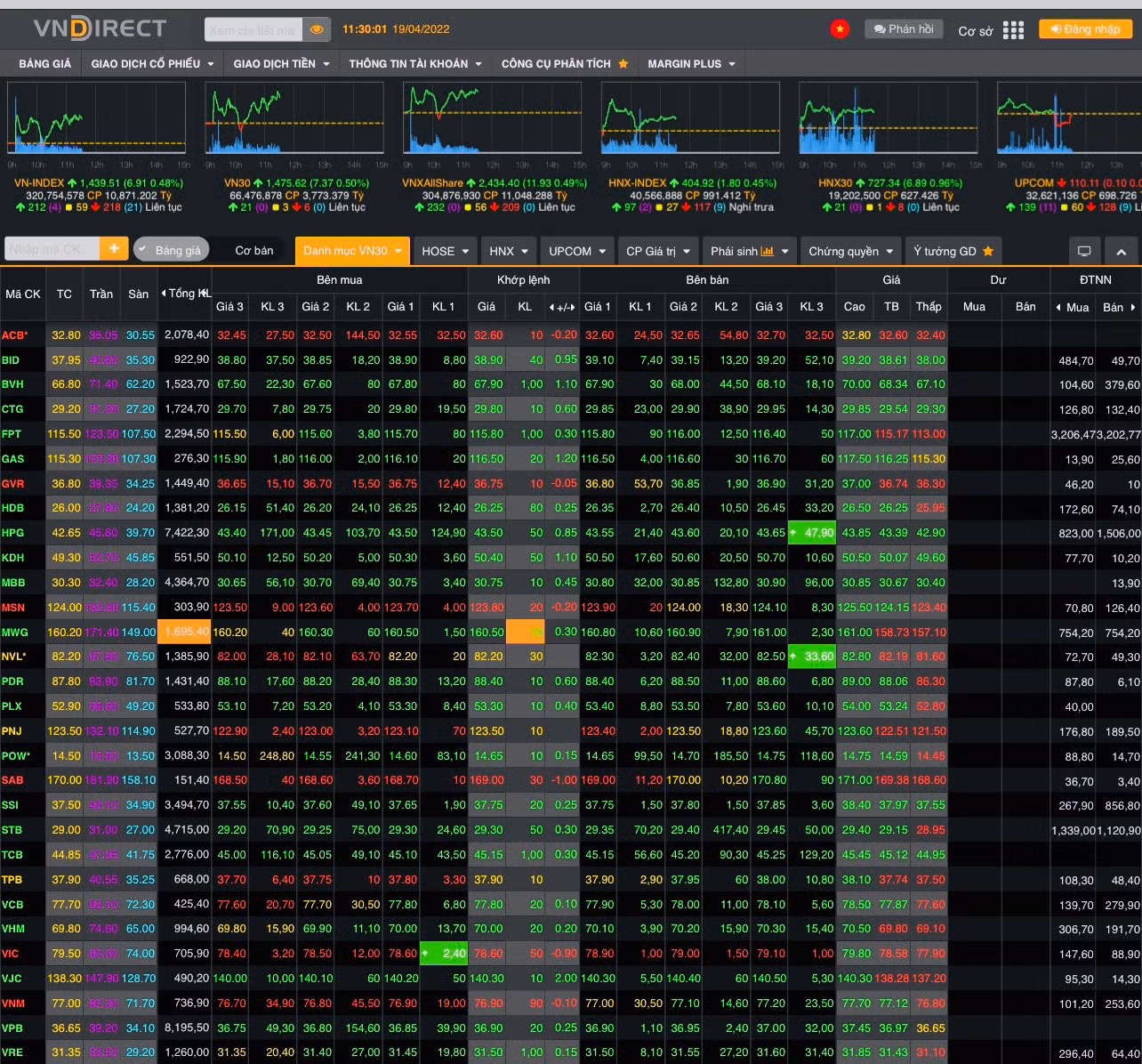Select the HPG stock symbol
1142x1064 pixels.
[x=12, y=533]
